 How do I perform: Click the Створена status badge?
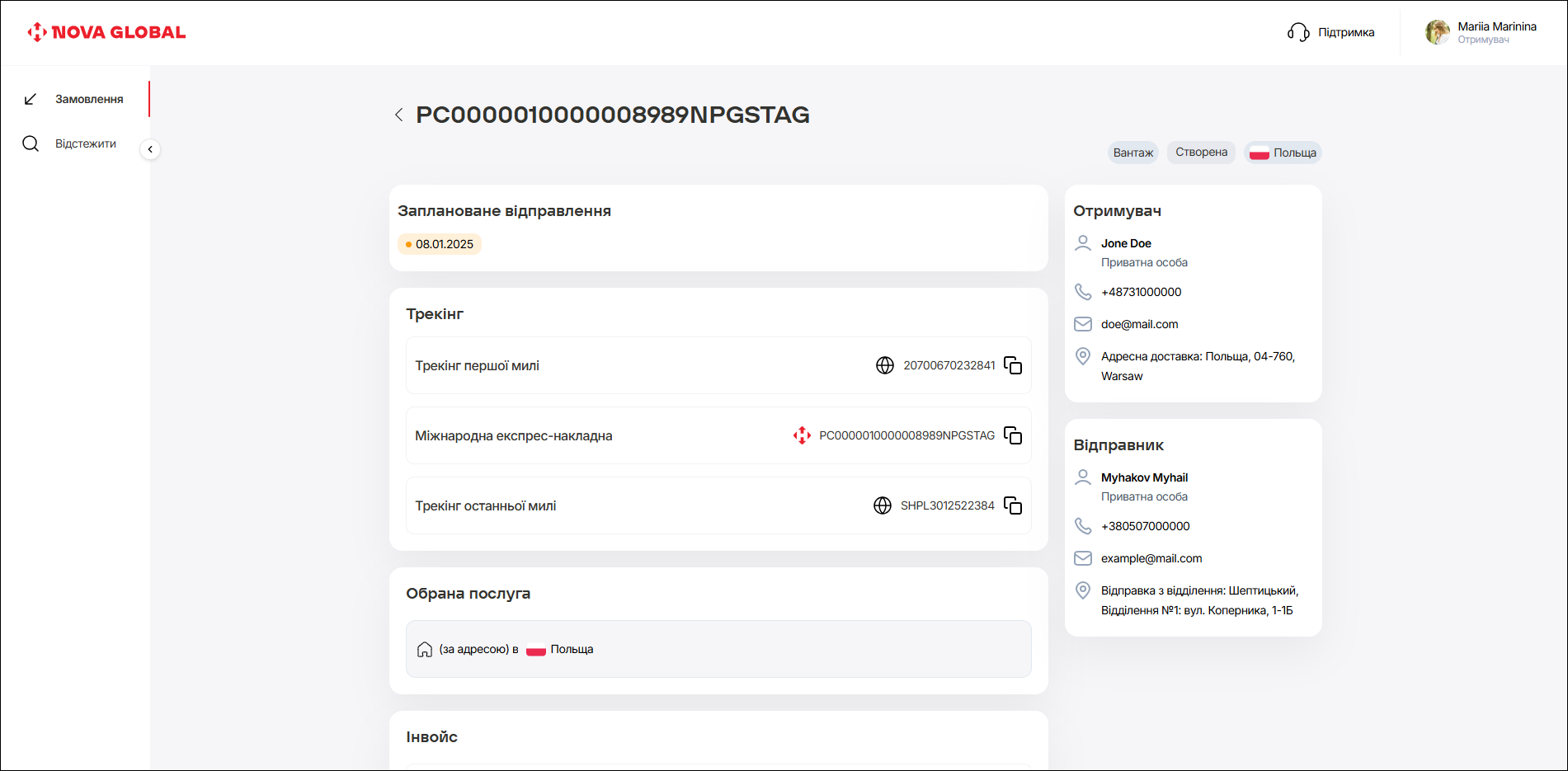click(x=1201, y=153)
